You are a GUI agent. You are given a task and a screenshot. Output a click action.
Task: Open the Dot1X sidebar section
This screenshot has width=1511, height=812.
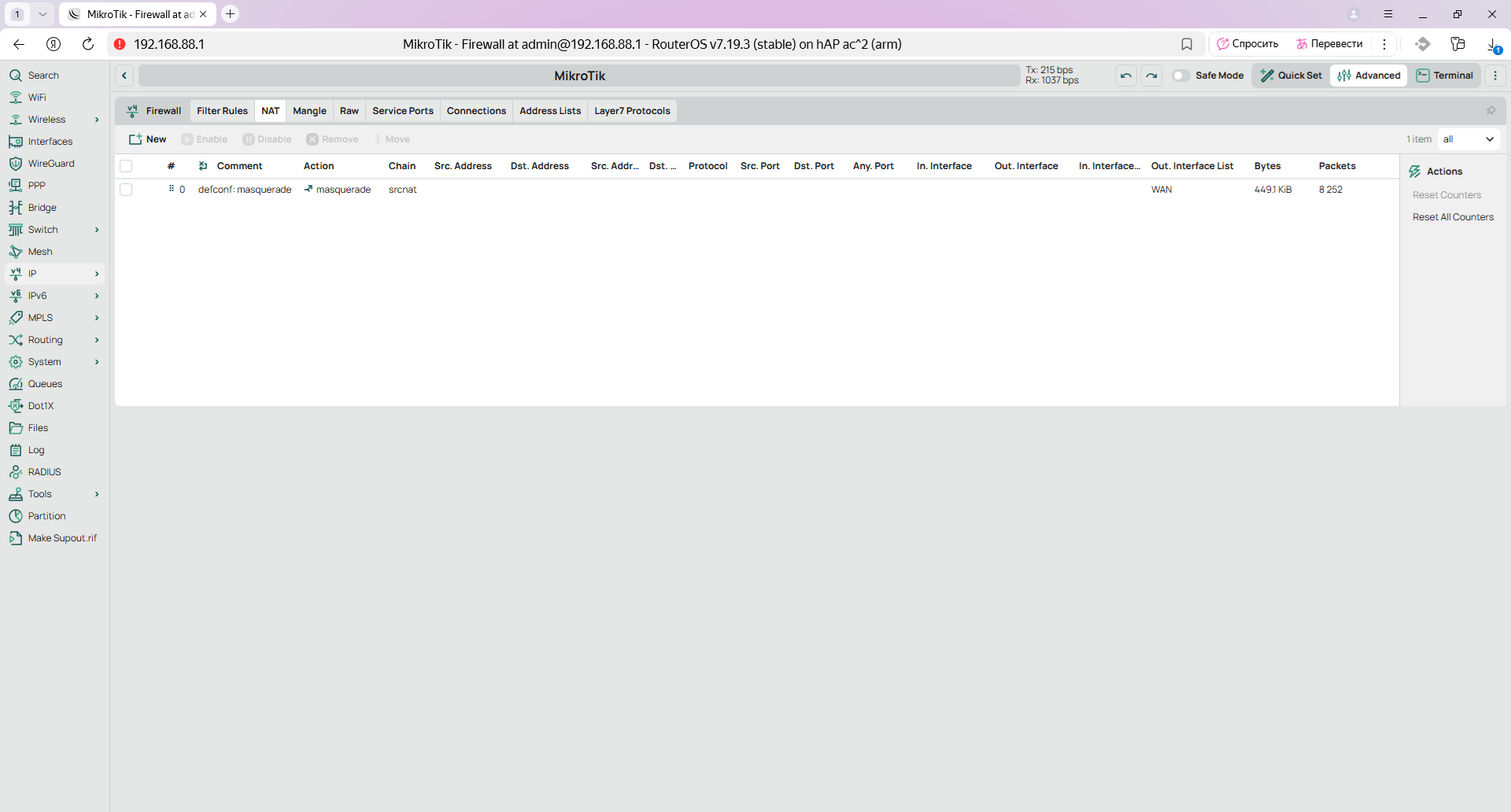pyautogui.click(x=41, y=406)
